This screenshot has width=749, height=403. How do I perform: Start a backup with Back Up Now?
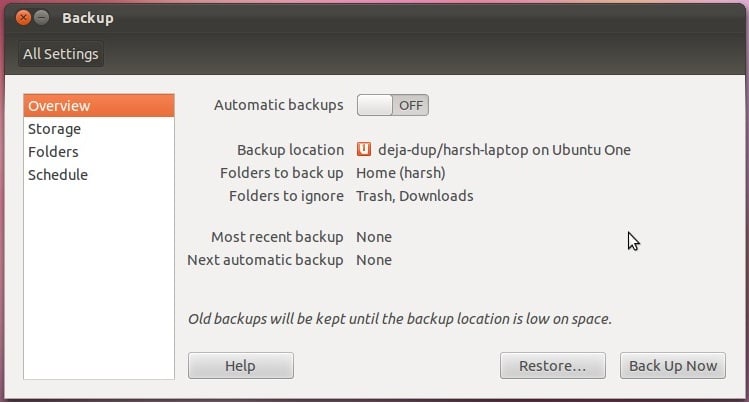click(673, 366)
